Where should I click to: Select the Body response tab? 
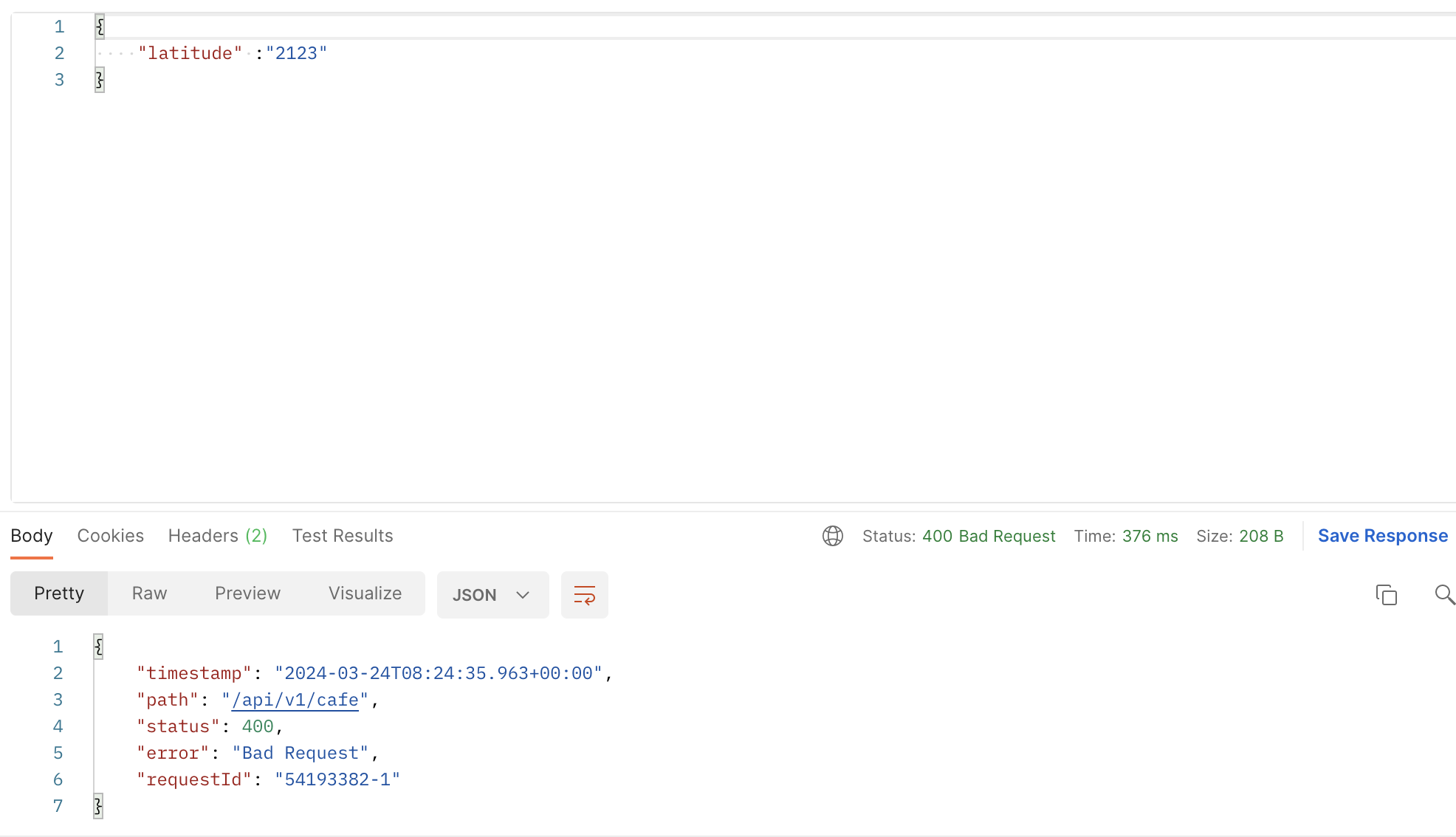click(x=32, y=536)
